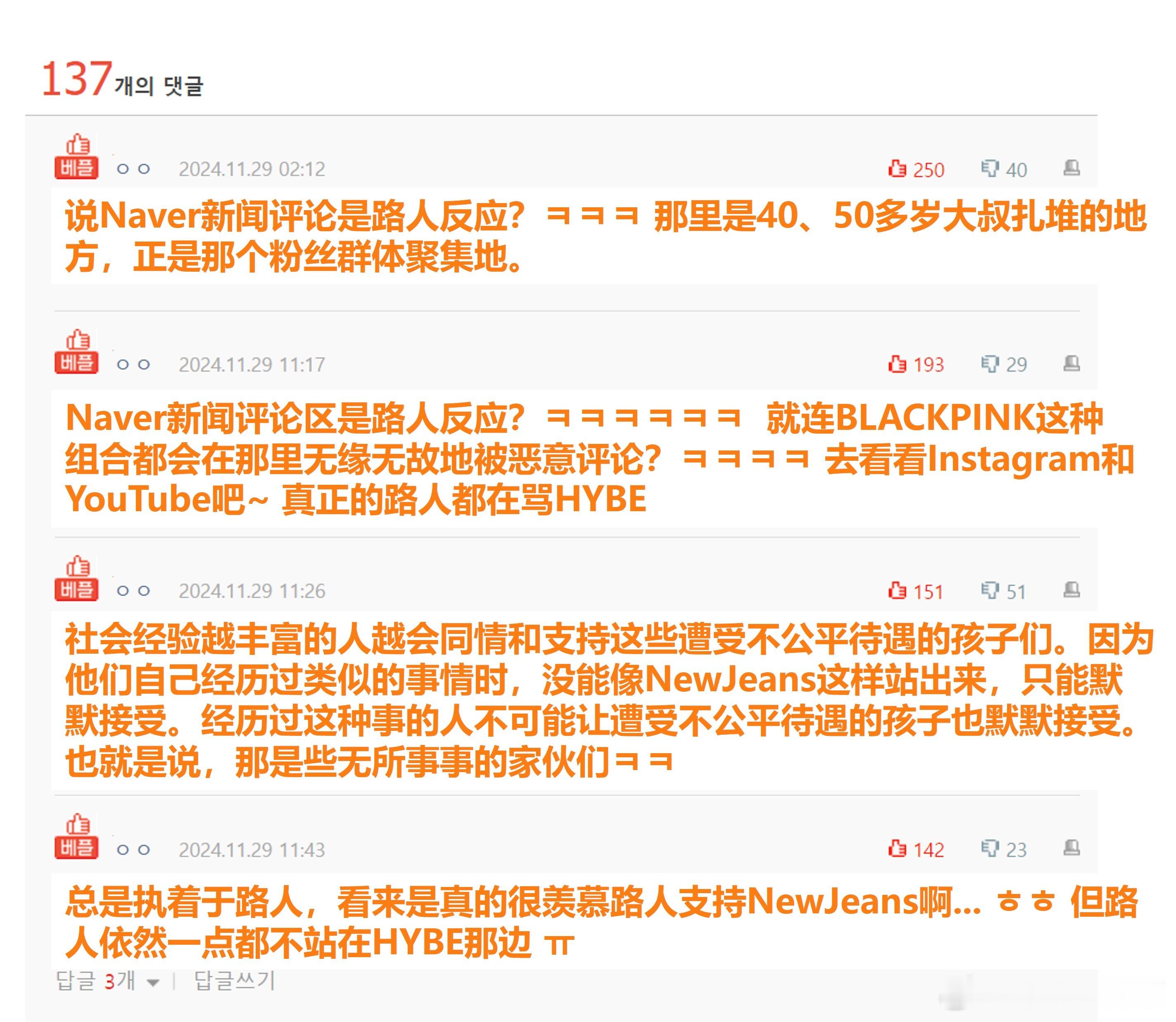Report the 11:43 comment
The width and height of the screenshot is (1176, 1022).
[1071, 848]
